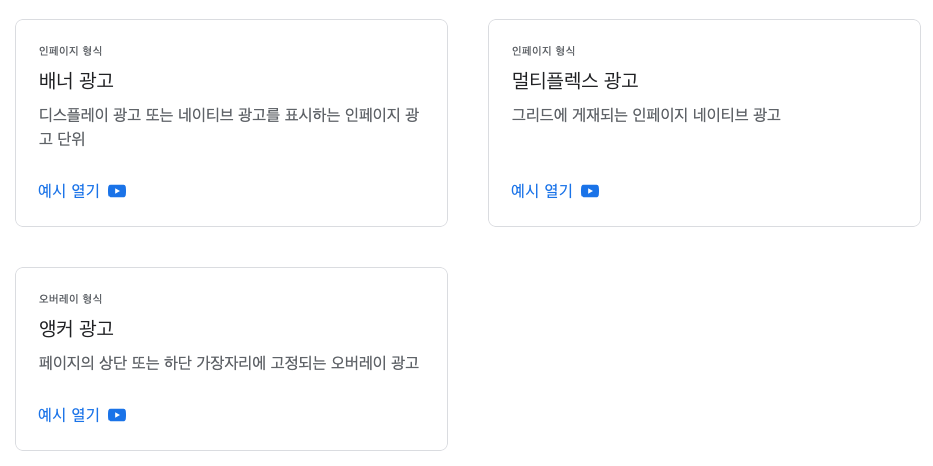Open the 예시 열기 link for 앵커 광고
This screenshot has height=466, width=933.
coord(69,415)
